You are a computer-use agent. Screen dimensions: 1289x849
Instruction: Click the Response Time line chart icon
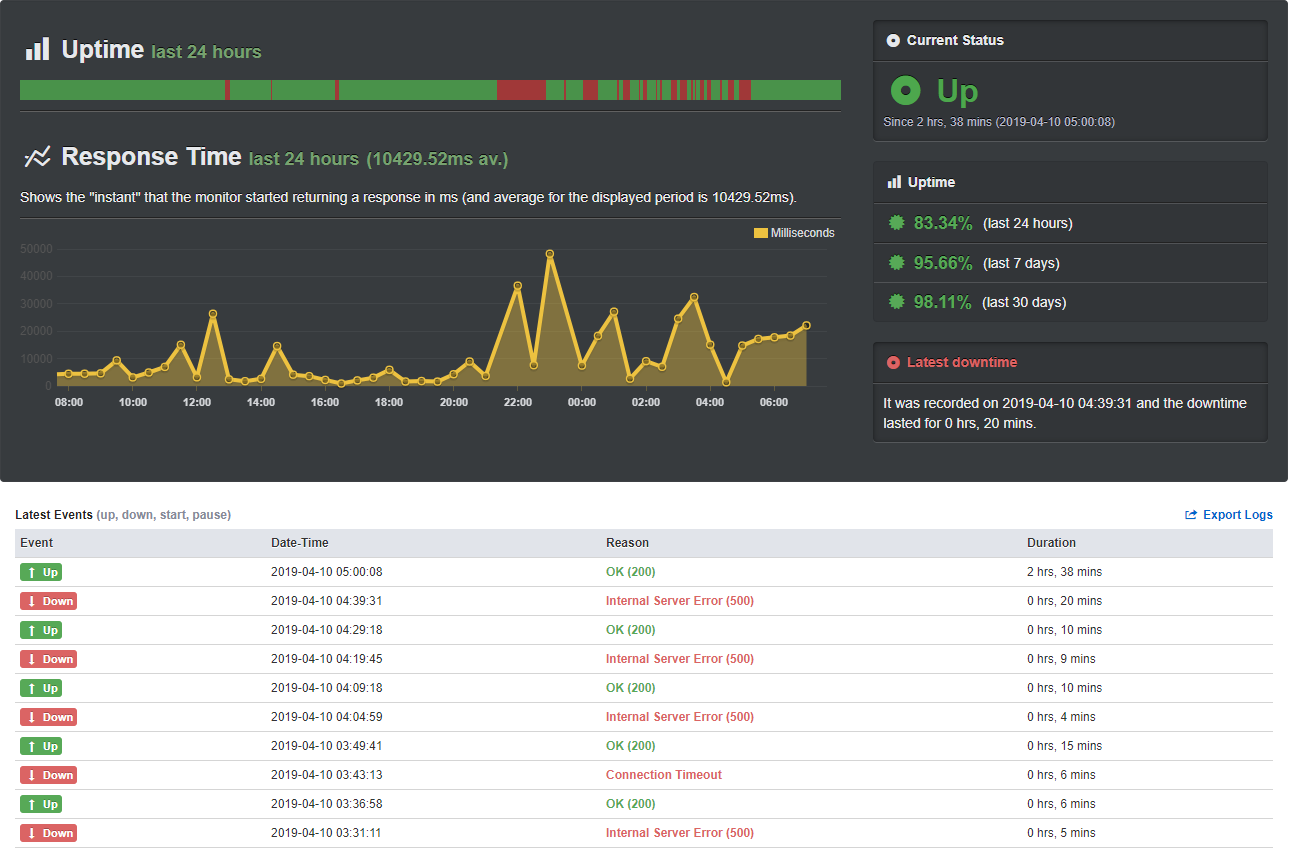click(37, 157)
